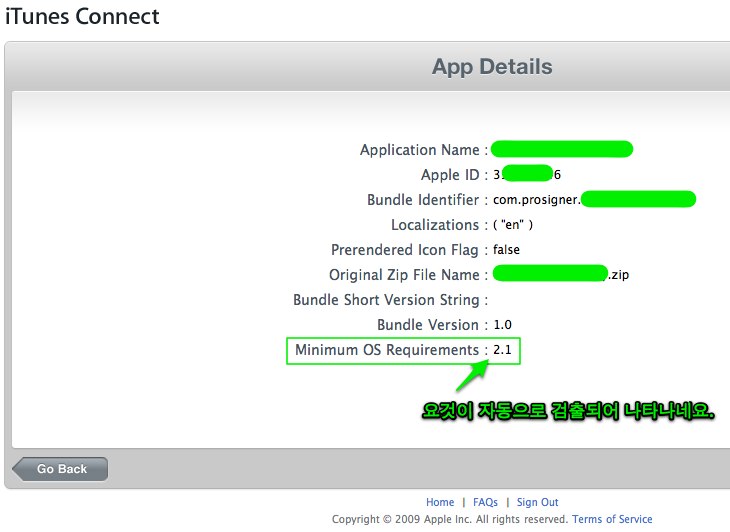Click the Go Back button
The width and height of the screenshot is (730, 532).
[60, 469]
